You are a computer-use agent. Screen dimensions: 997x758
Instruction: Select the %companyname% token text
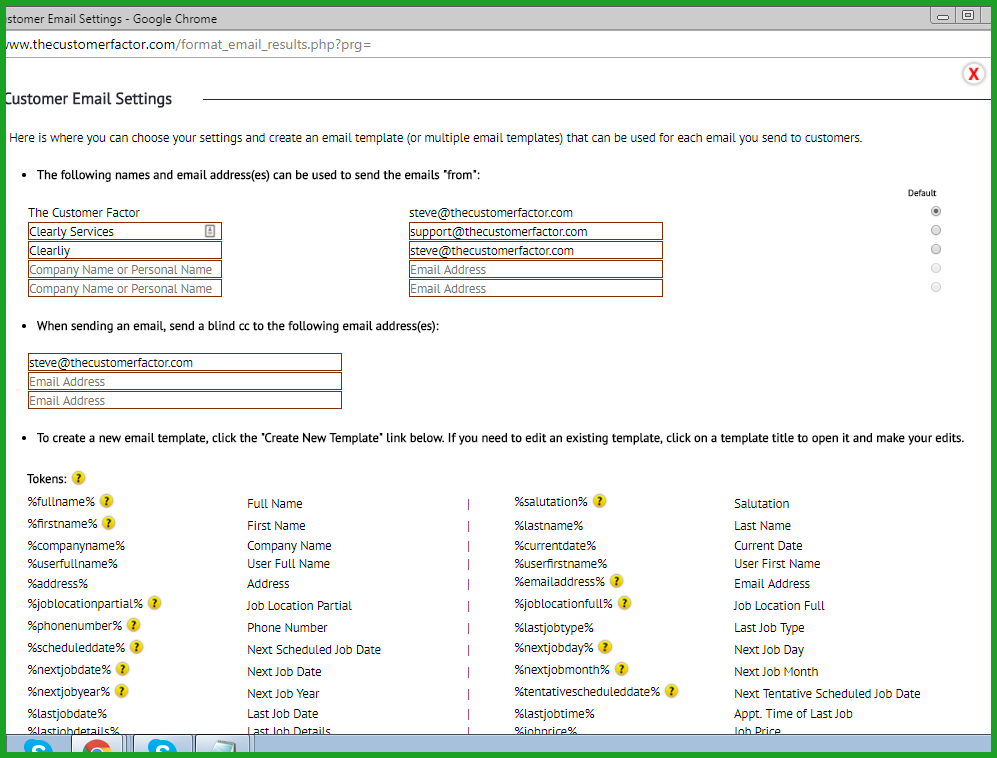click(76, 546)
